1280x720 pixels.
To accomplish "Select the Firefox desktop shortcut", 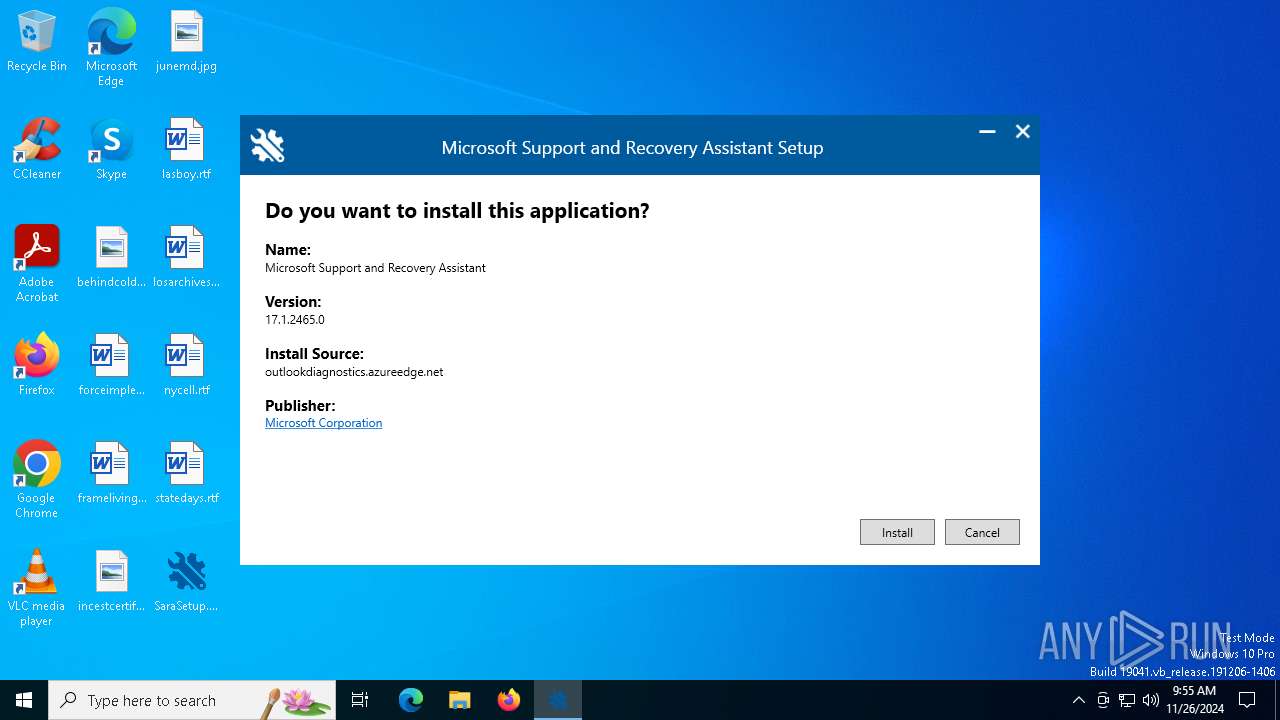I will pos(37,366).
